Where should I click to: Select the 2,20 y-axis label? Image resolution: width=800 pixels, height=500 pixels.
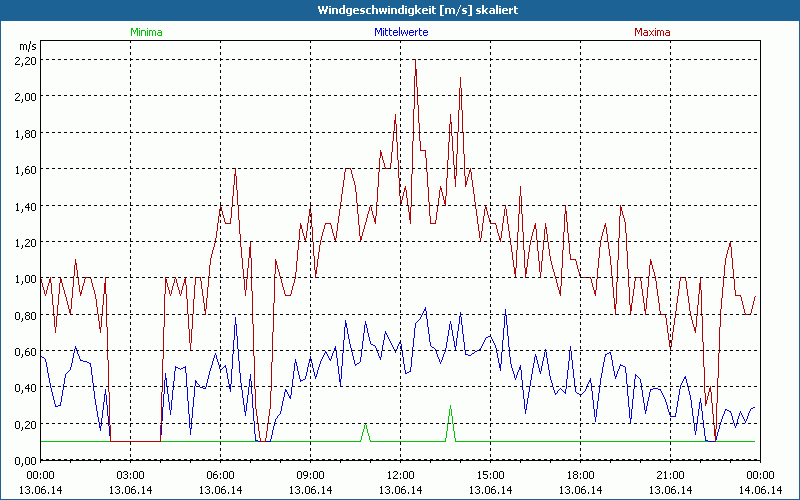point(25,60)
